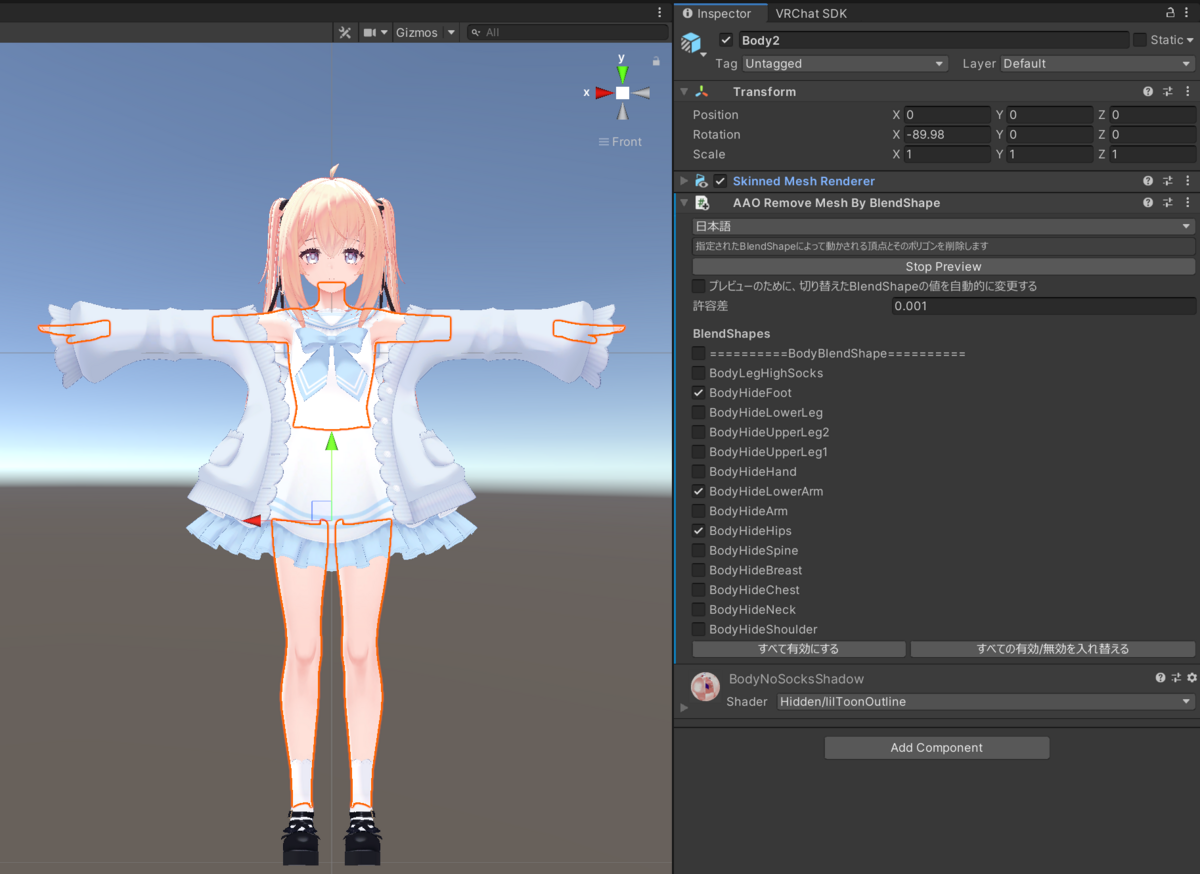
Task: Click the Stop Preview button
Action: click(944, 267)
